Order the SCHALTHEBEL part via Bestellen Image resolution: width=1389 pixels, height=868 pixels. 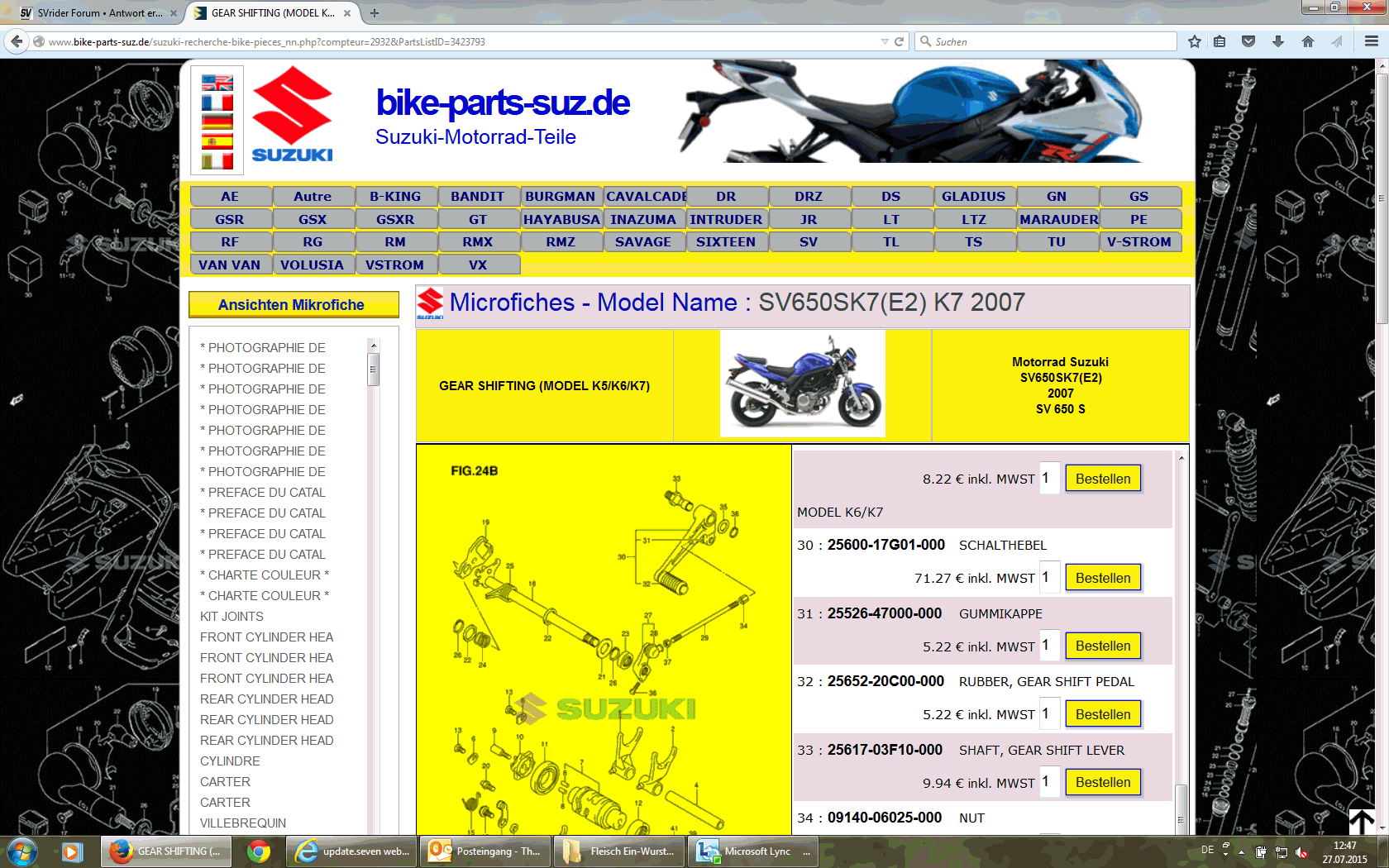click(x=1102, y=578)
